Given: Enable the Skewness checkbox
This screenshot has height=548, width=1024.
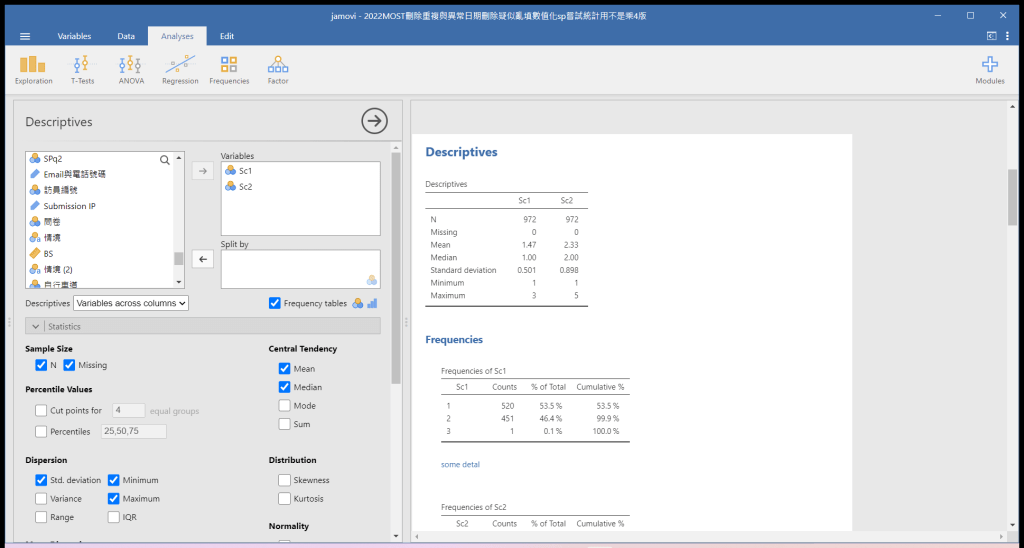Looking at the screenshot, I should point(285,480).
